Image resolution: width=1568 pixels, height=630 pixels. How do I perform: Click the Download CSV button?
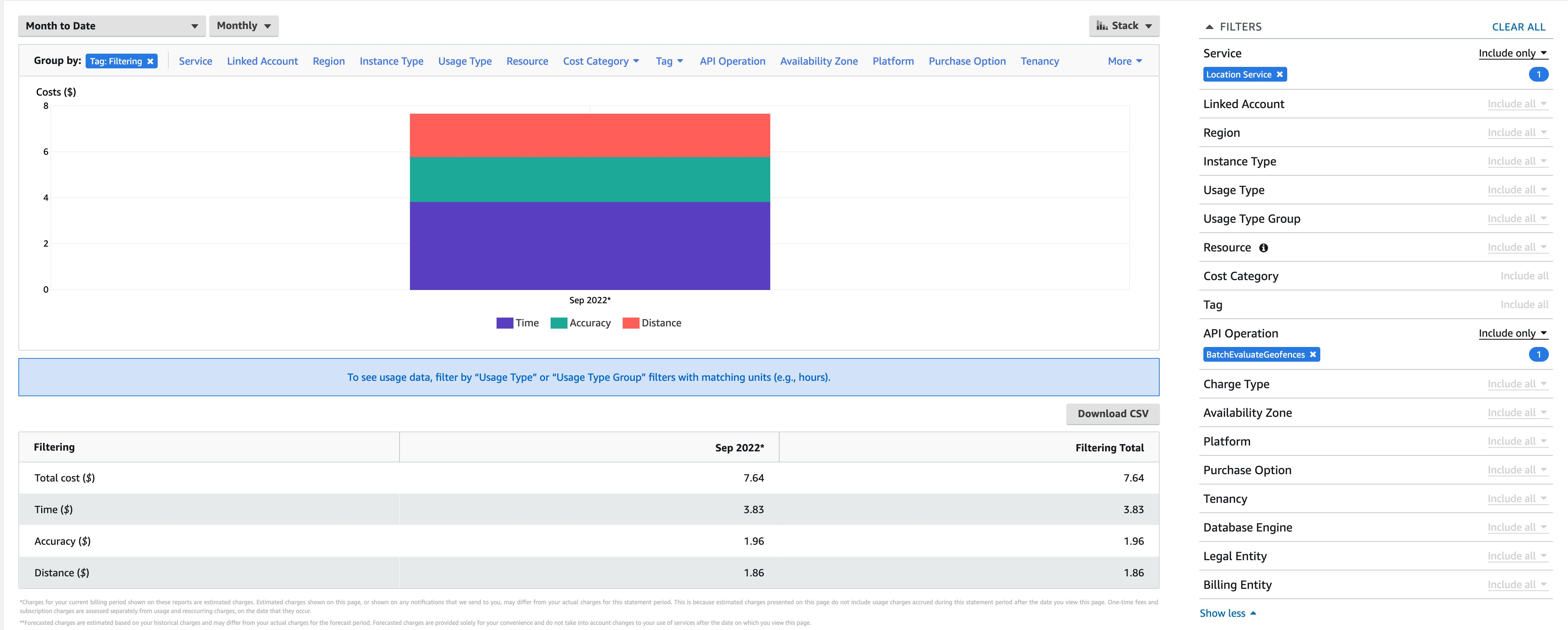click(1113, 413)
